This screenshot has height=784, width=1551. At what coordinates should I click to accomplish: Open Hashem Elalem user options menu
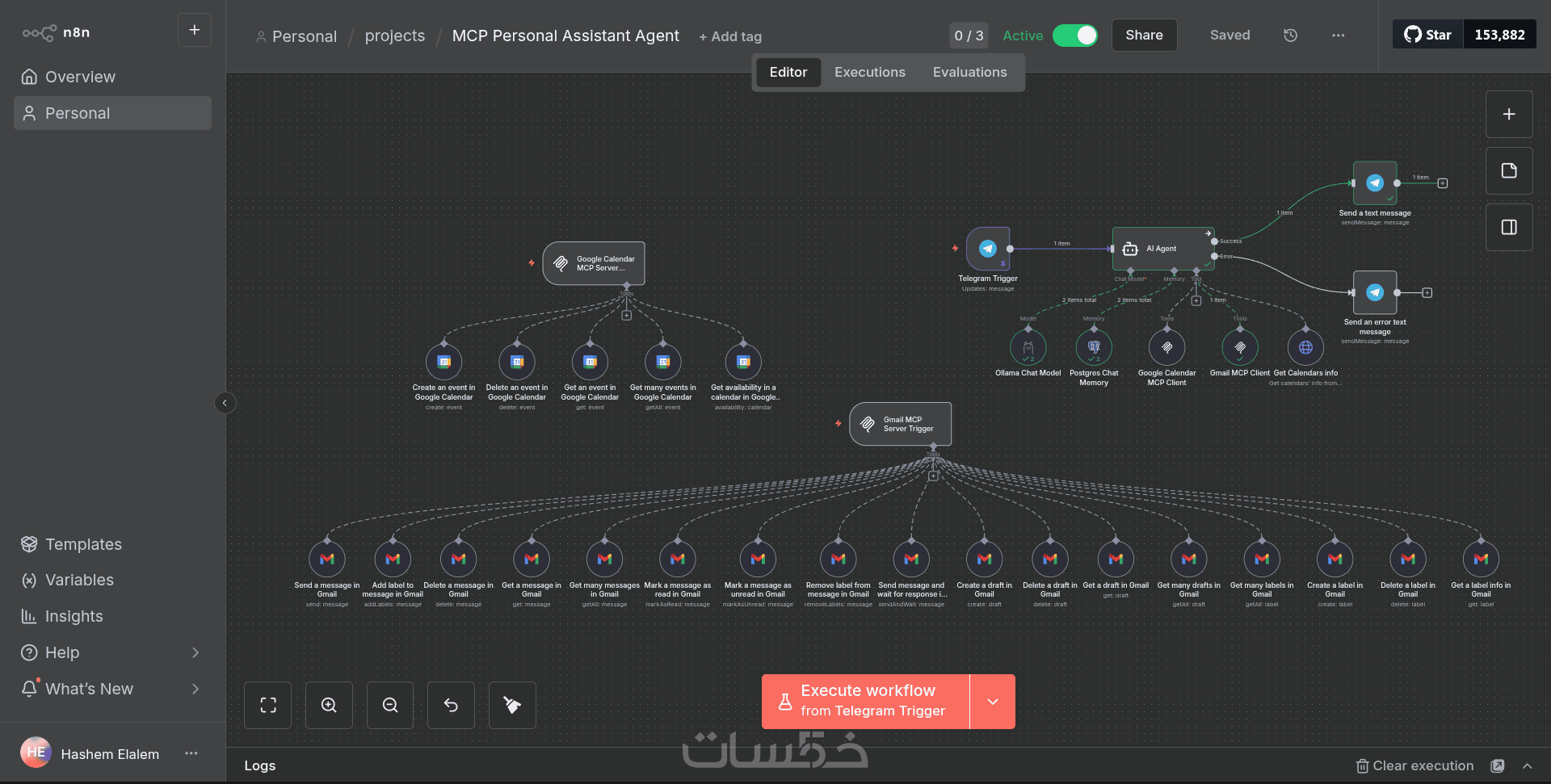(x=191, y=753)
